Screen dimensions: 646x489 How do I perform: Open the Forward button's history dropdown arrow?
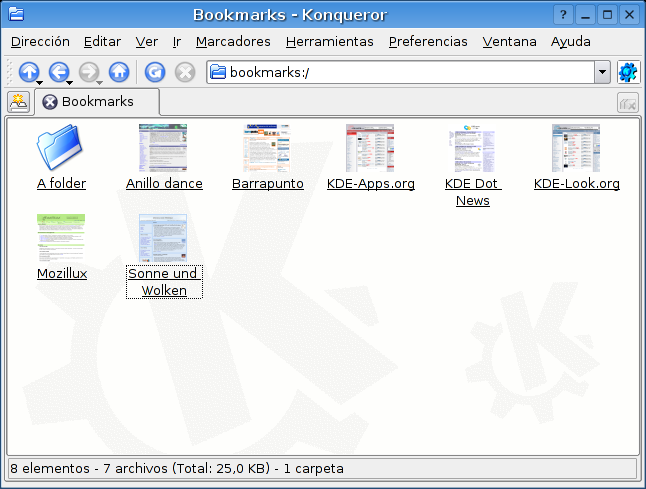(100, 83)
